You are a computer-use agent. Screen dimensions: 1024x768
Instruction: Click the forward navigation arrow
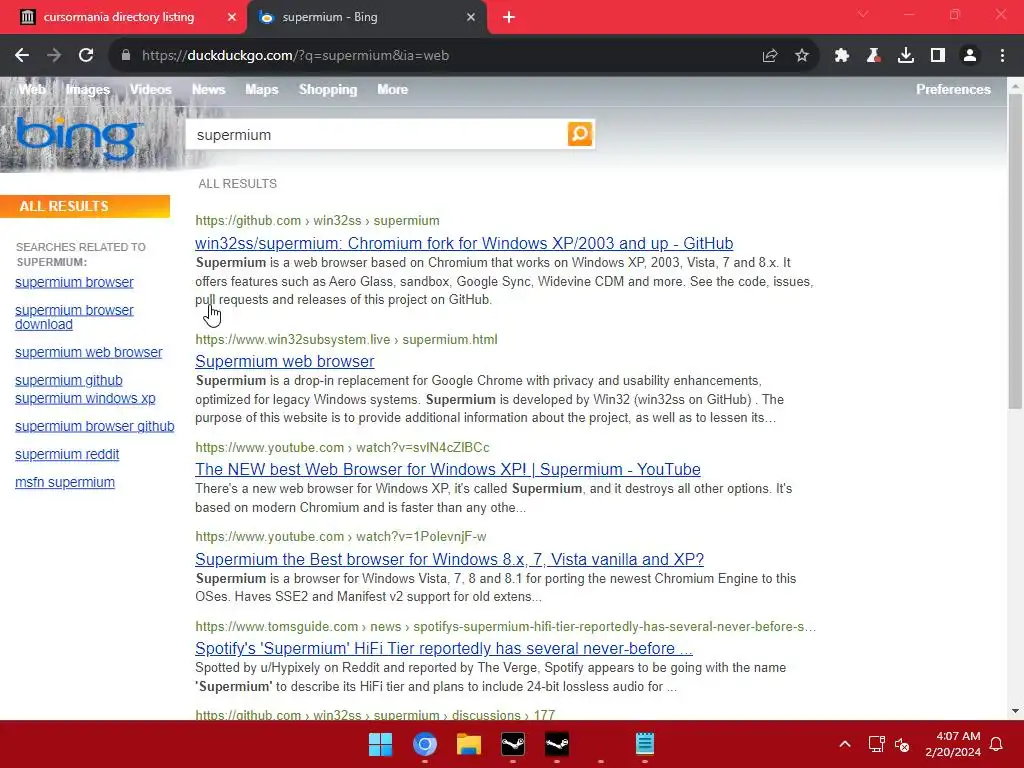pos(54,56)
